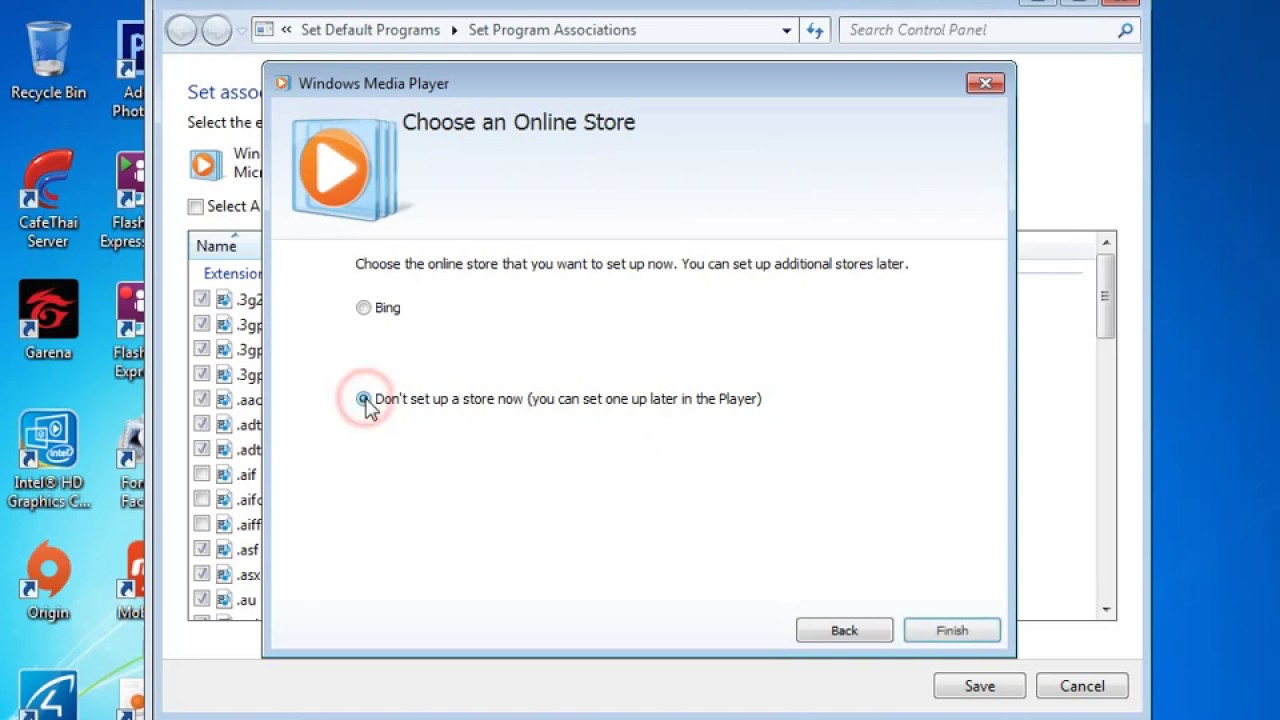Collapse the Extension group header
This screenshot has height=720, width=1280.
coord(232,273)
